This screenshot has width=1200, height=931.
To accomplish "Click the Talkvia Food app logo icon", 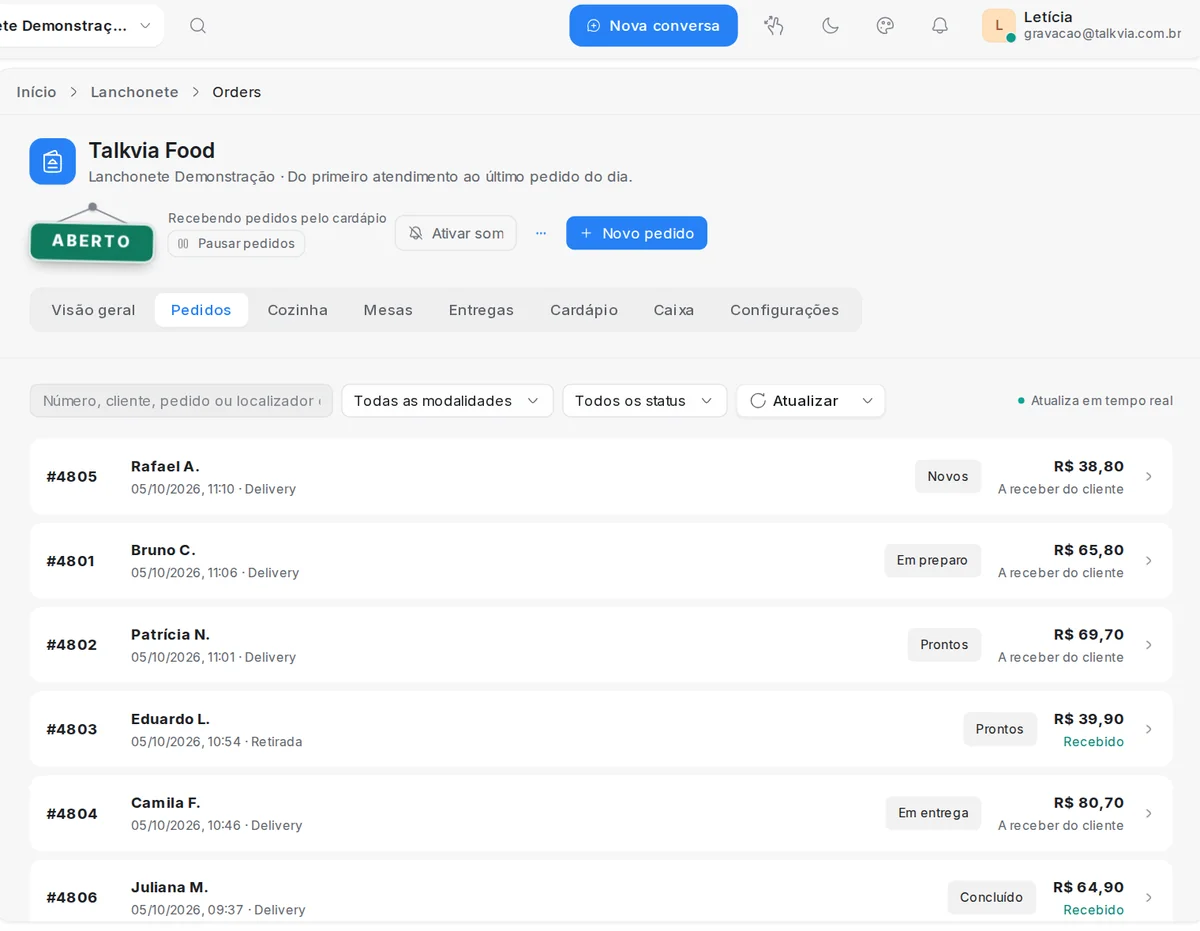I will (53, 161).
